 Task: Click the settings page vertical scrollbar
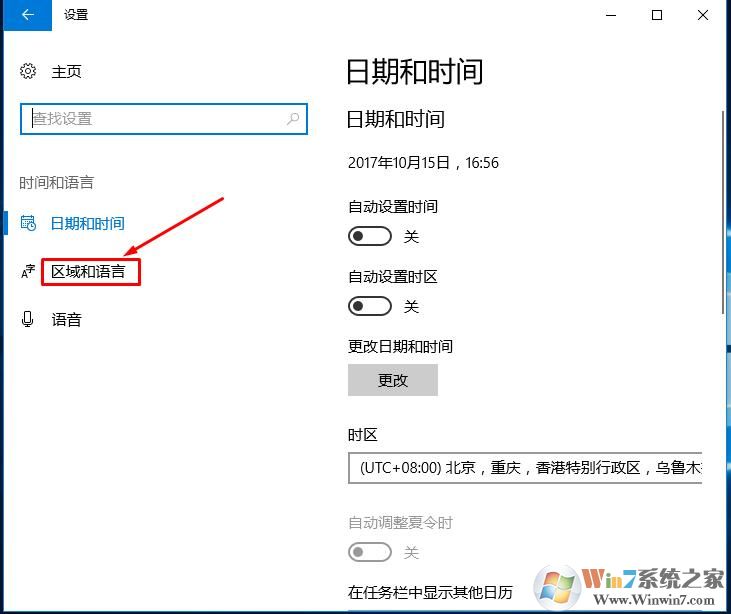[723, 212]
